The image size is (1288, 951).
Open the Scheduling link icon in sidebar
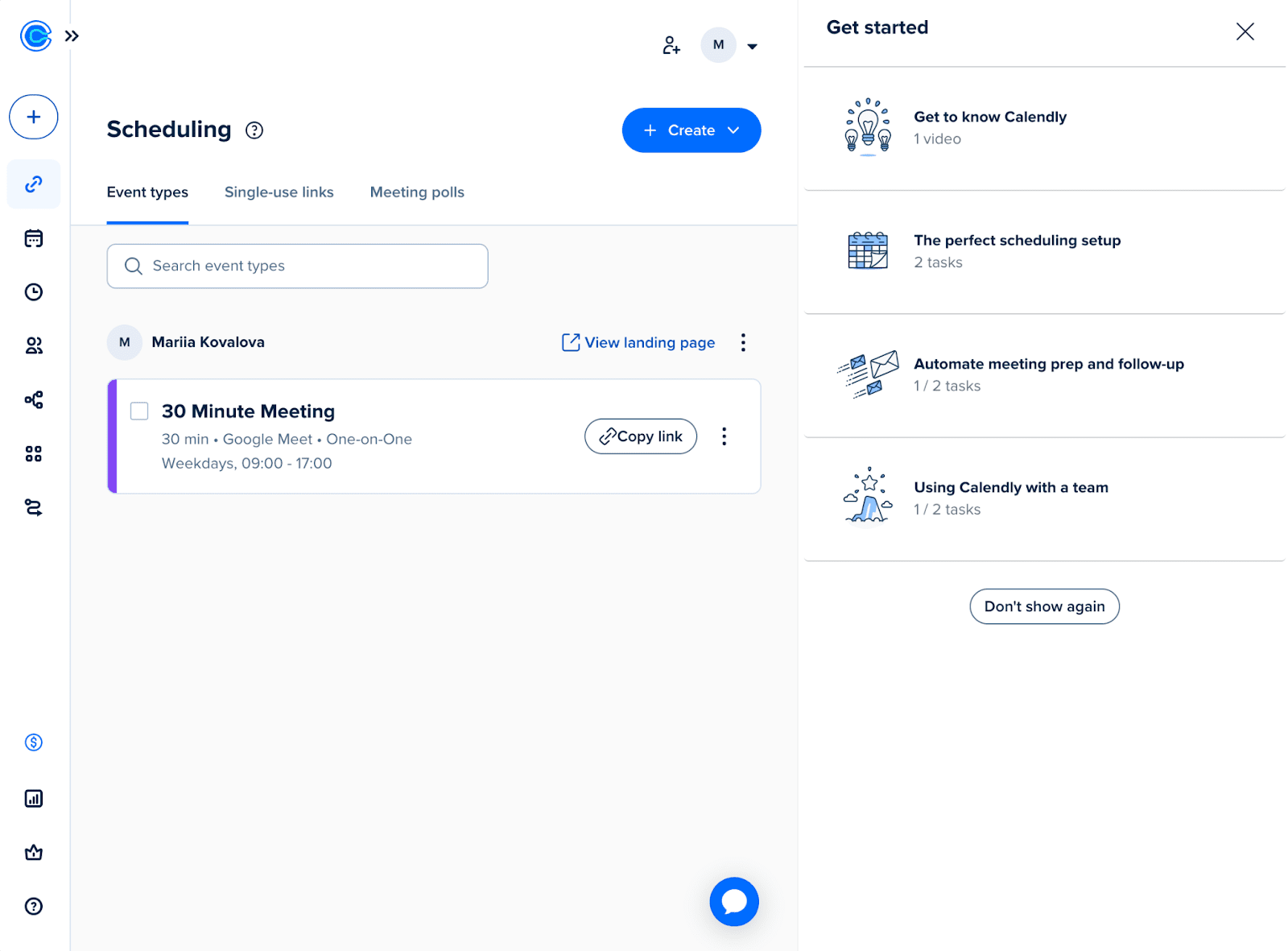point(34,184)
